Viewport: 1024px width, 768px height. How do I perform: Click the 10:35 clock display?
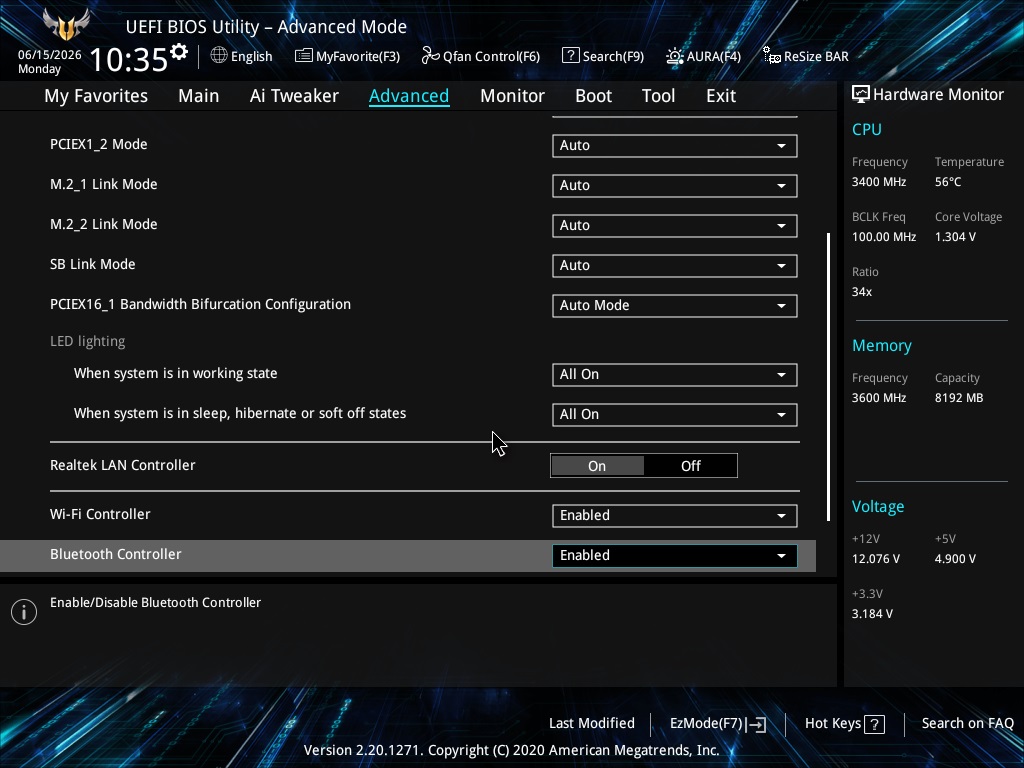pos(129,59)
